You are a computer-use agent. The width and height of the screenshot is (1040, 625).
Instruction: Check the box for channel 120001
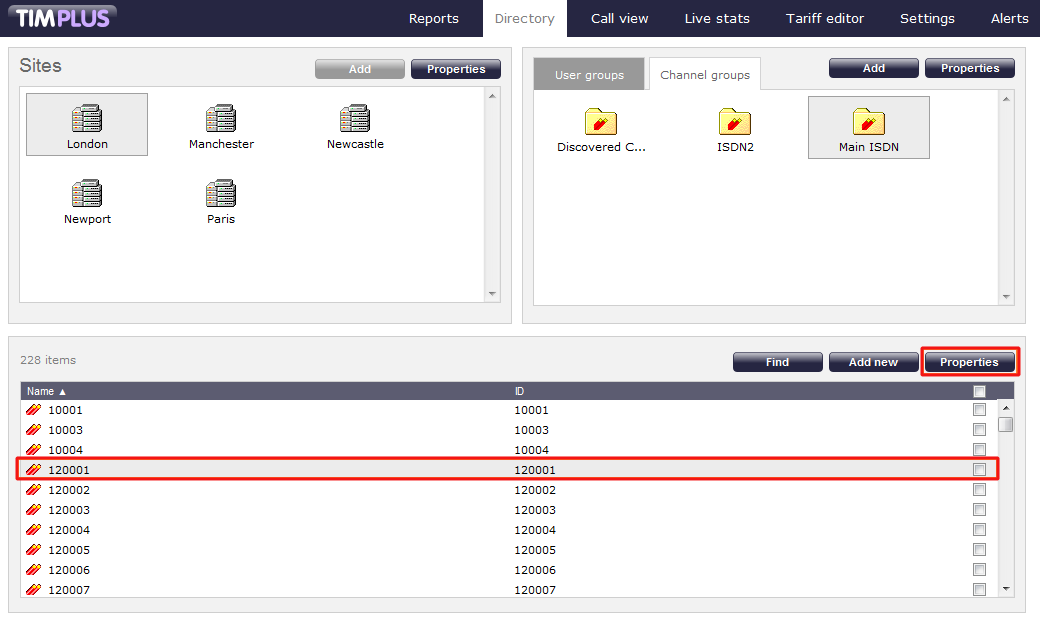click(x=979, y=470)
